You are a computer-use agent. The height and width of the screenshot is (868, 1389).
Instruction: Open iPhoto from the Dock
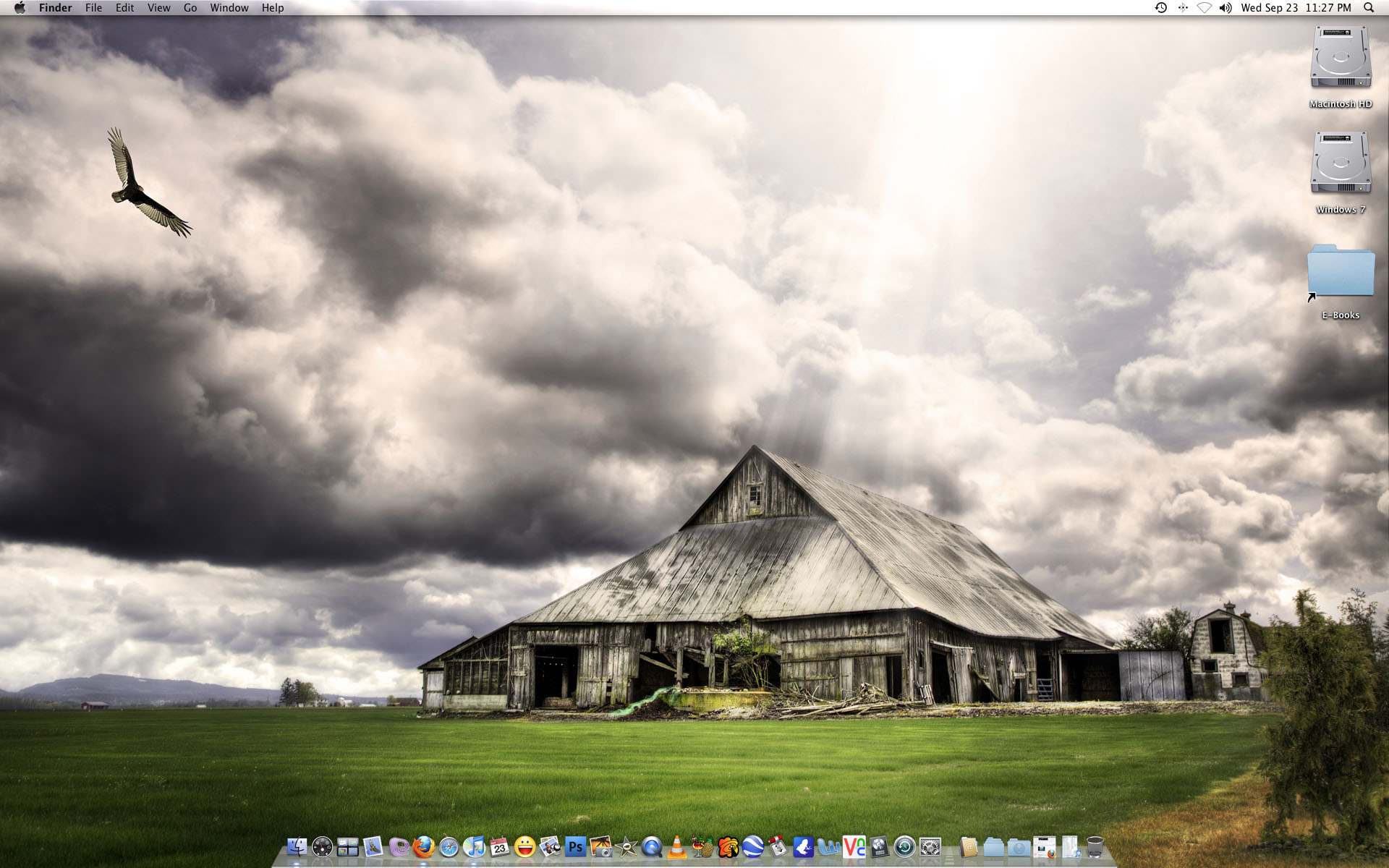click(600, 846)
